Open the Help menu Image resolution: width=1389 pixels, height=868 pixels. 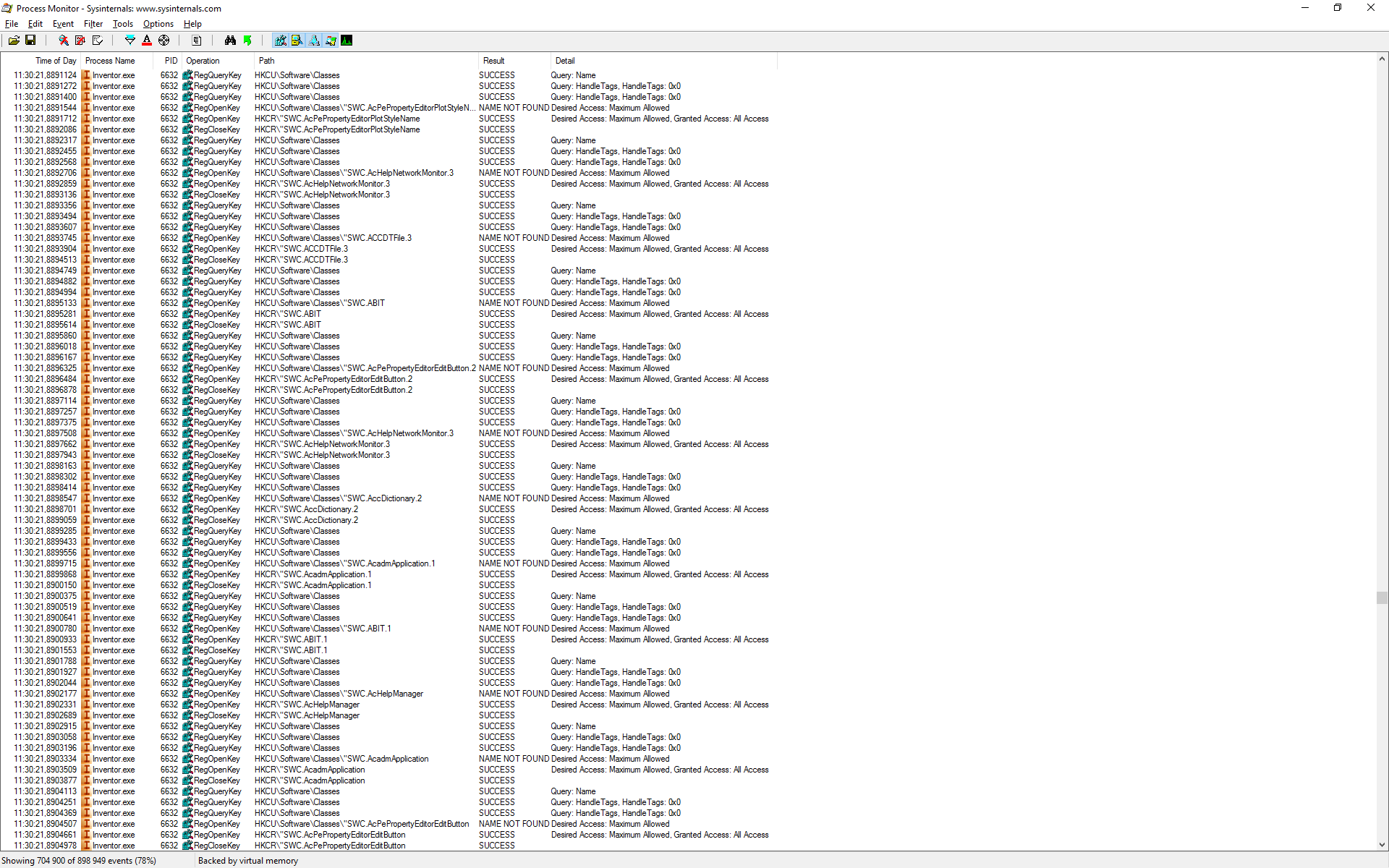192,24
